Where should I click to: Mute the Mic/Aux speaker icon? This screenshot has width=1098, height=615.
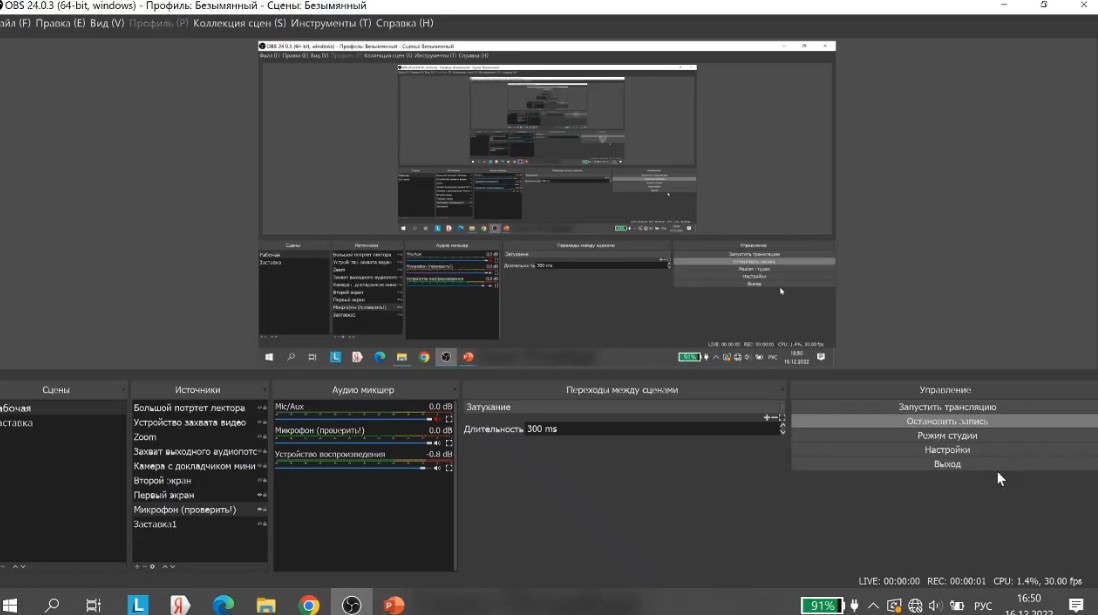[x=437, y=419]
